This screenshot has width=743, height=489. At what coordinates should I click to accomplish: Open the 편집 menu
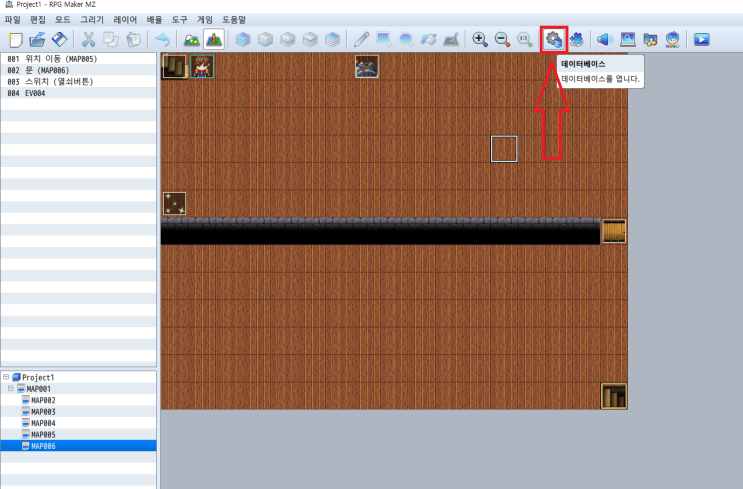click(x=38, y=19)
